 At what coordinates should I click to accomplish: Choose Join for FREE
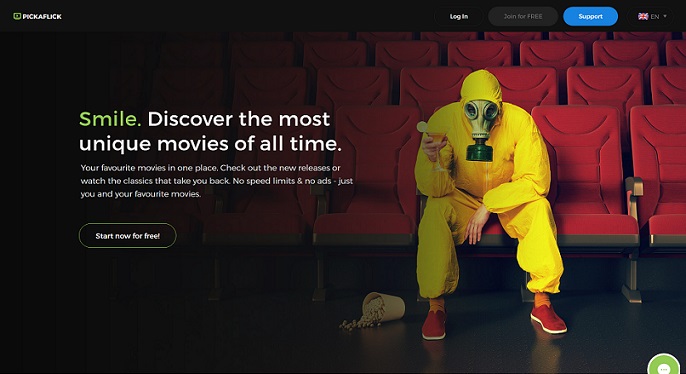pos(523,16)
